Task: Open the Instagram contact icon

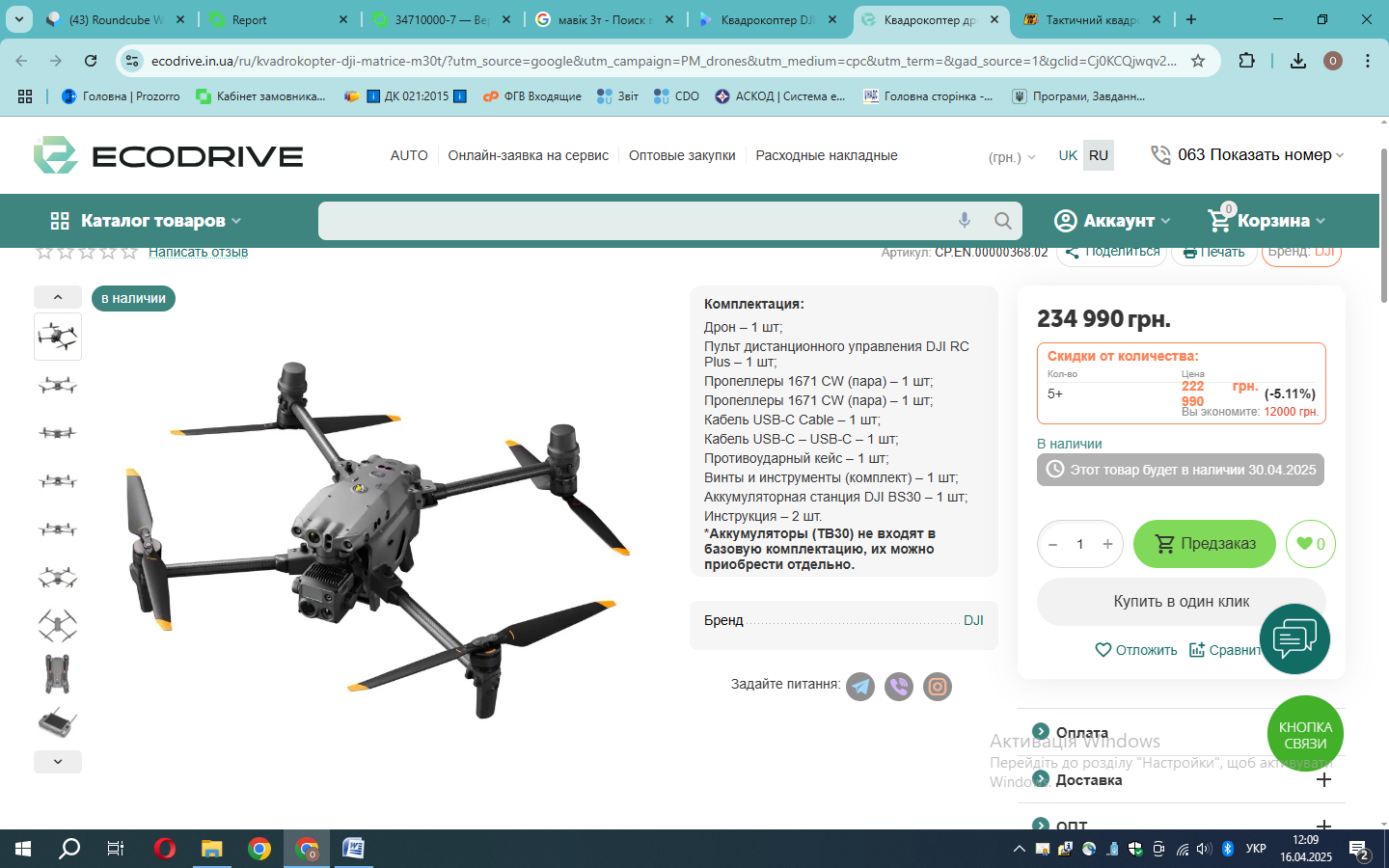Action: (x=938, y=686)
